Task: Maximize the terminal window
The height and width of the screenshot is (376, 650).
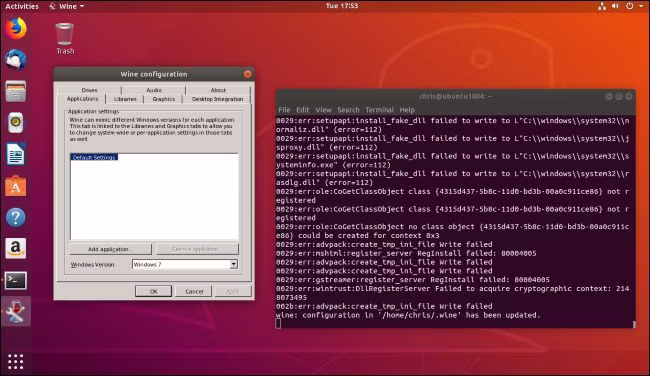Action: [619, 96]
